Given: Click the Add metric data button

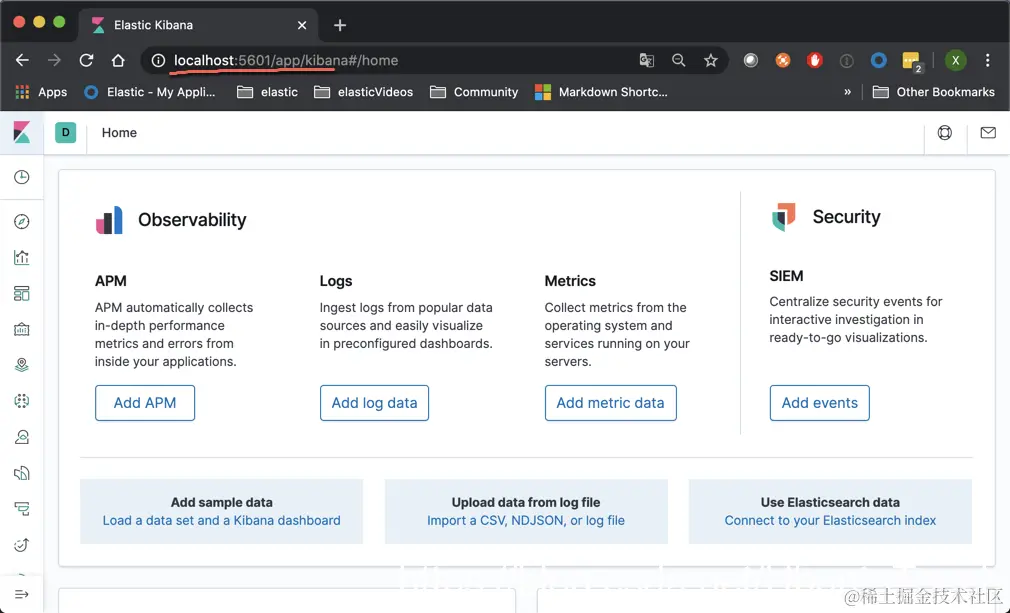Looking at the screenshot, I should [x=611, y=403].
